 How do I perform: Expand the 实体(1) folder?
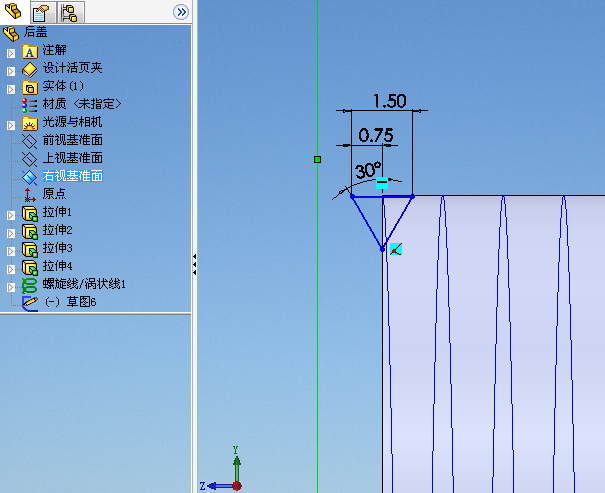pyautogui.click(x=11, y=89)
